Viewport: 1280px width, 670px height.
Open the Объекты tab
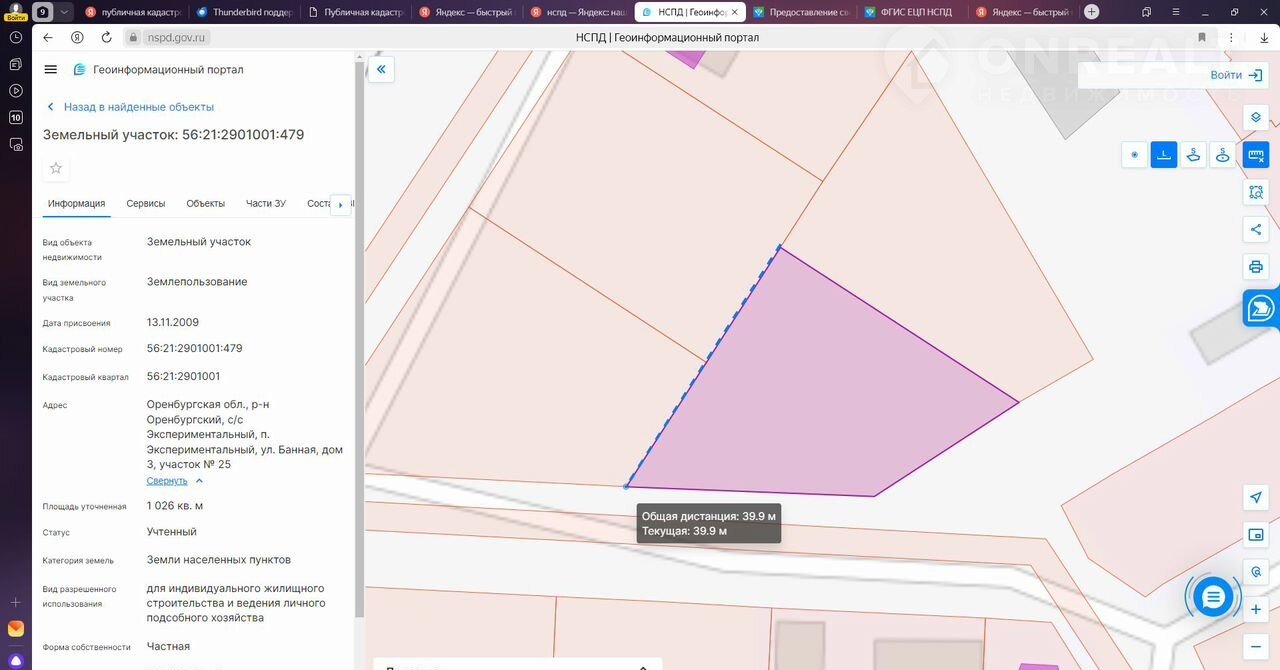pyautogui.click(x=205, y=203)
